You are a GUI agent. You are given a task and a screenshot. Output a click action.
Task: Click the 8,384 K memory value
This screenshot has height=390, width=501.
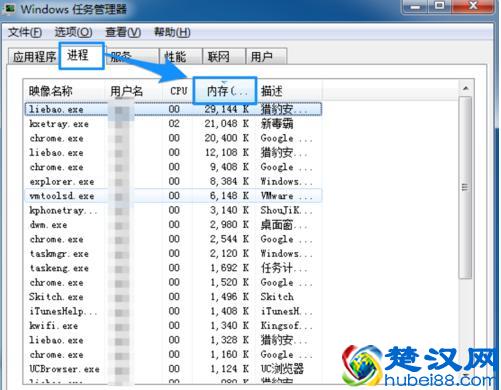coord(229,181)
